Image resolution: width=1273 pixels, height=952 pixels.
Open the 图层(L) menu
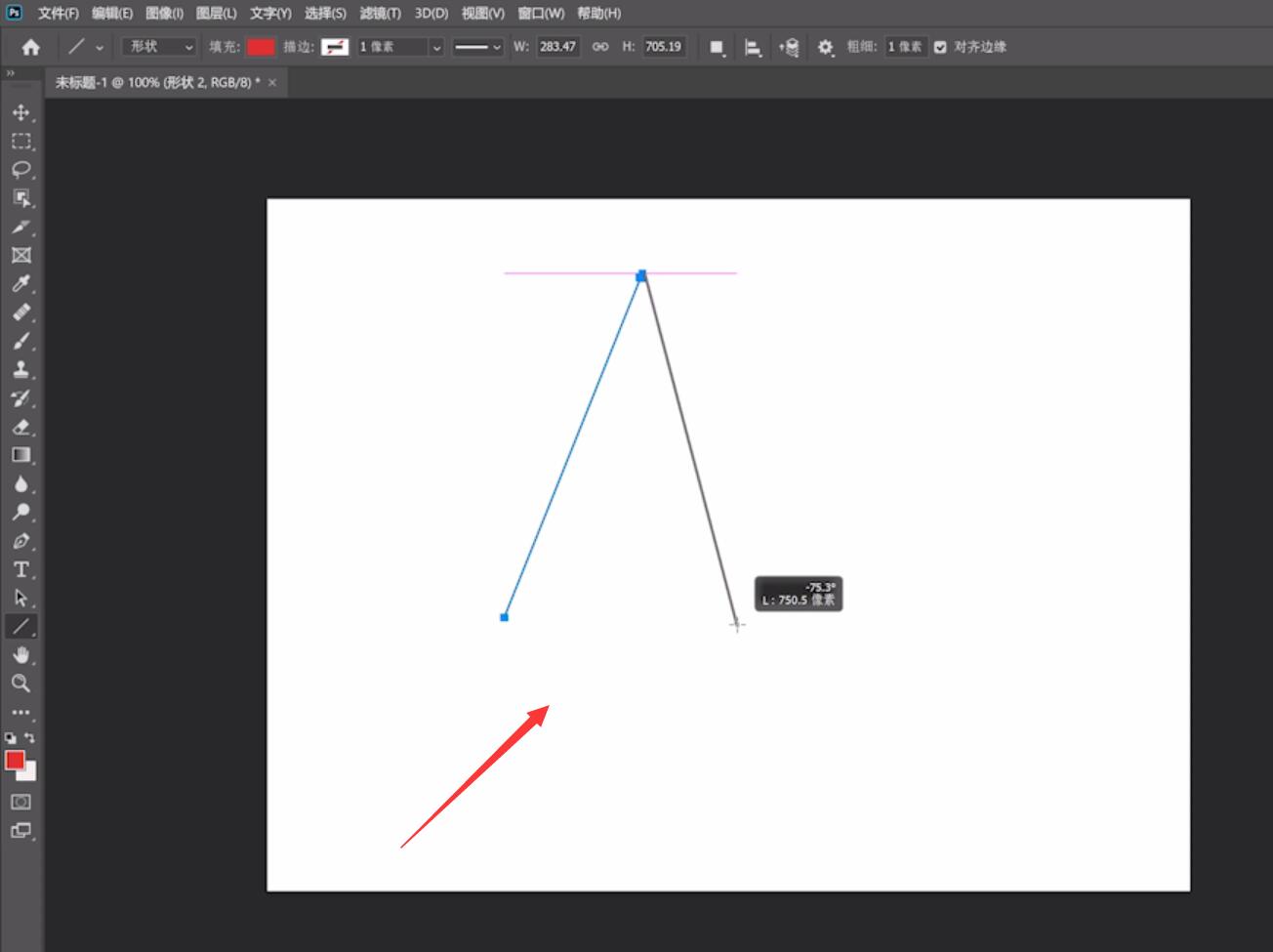(216, 13)
